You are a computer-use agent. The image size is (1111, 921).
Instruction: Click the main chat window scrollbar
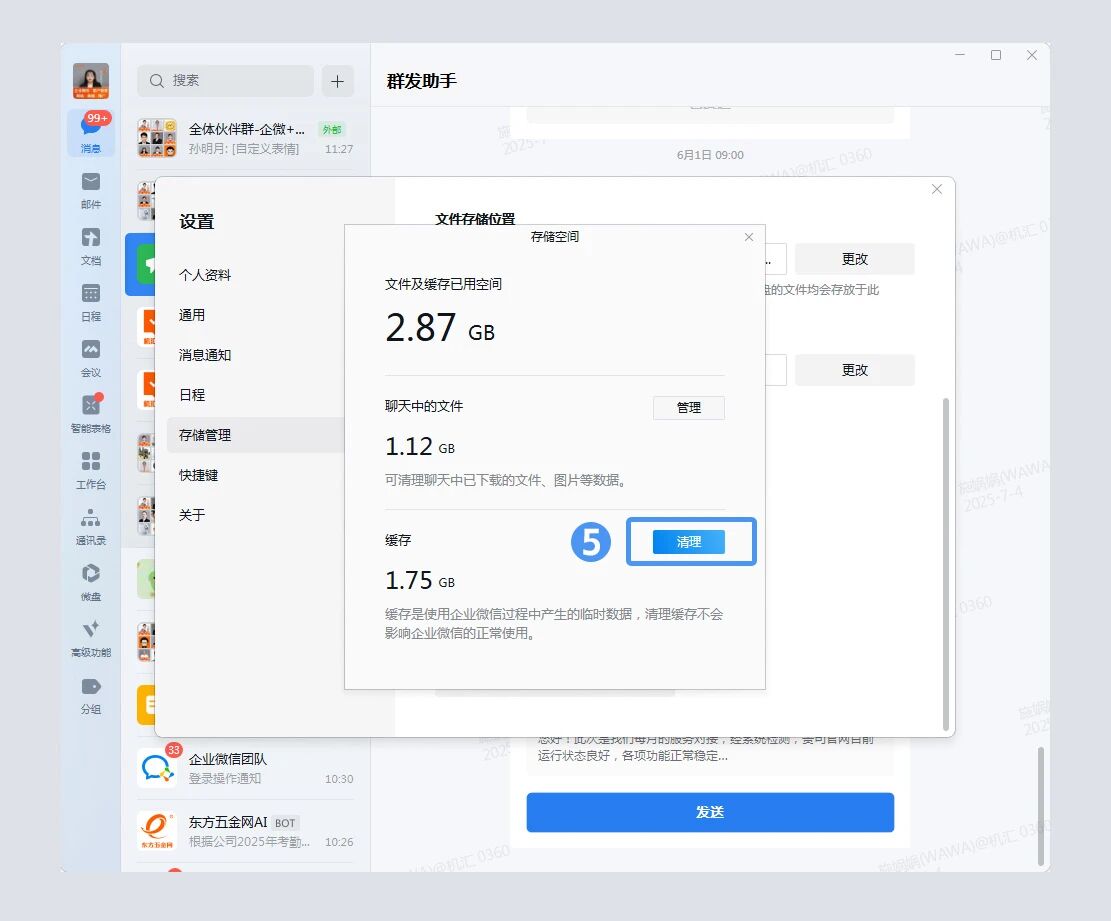[x=1041, y=806]
